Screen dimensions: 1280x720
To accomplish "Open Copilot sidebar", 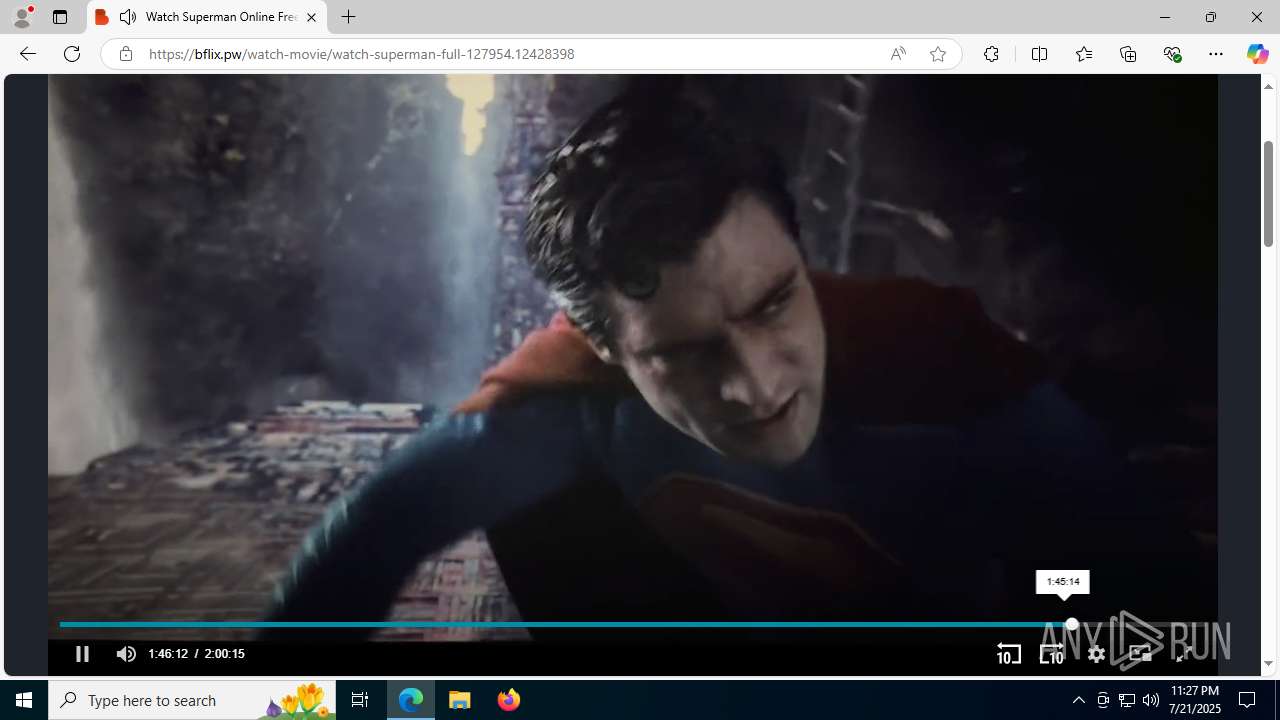I will pyautogui.click(x=1257, y=54).
